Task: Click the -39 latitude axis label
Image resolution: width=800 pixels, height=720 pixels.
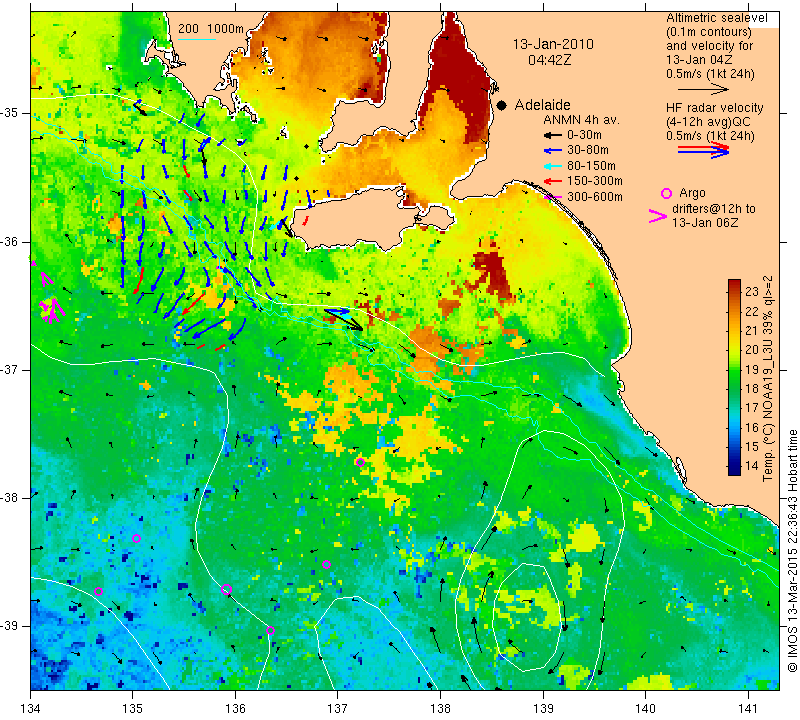Action: pyautogui.click(x=10, y=626)
